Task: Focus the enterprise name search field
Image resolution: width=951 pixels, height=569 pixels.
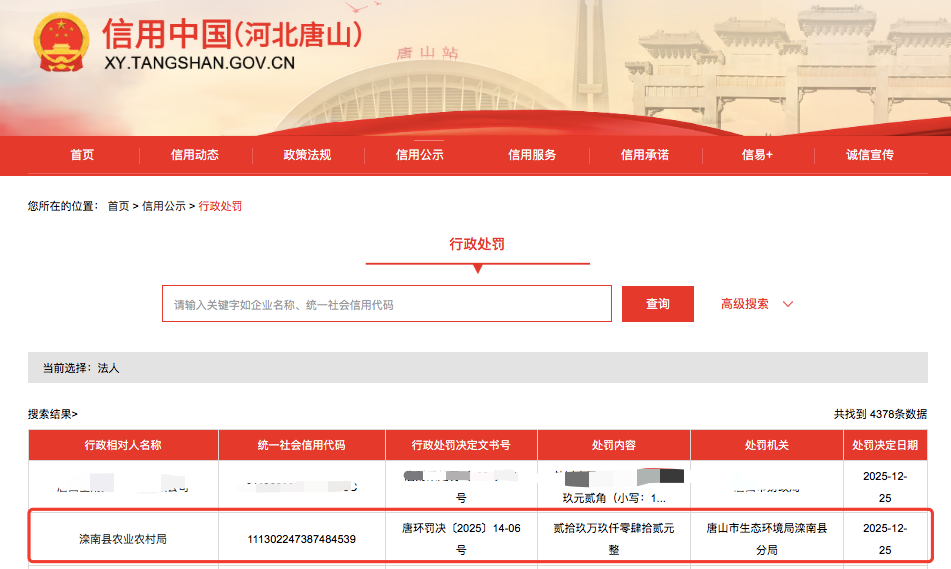Action: coord(386,304)
